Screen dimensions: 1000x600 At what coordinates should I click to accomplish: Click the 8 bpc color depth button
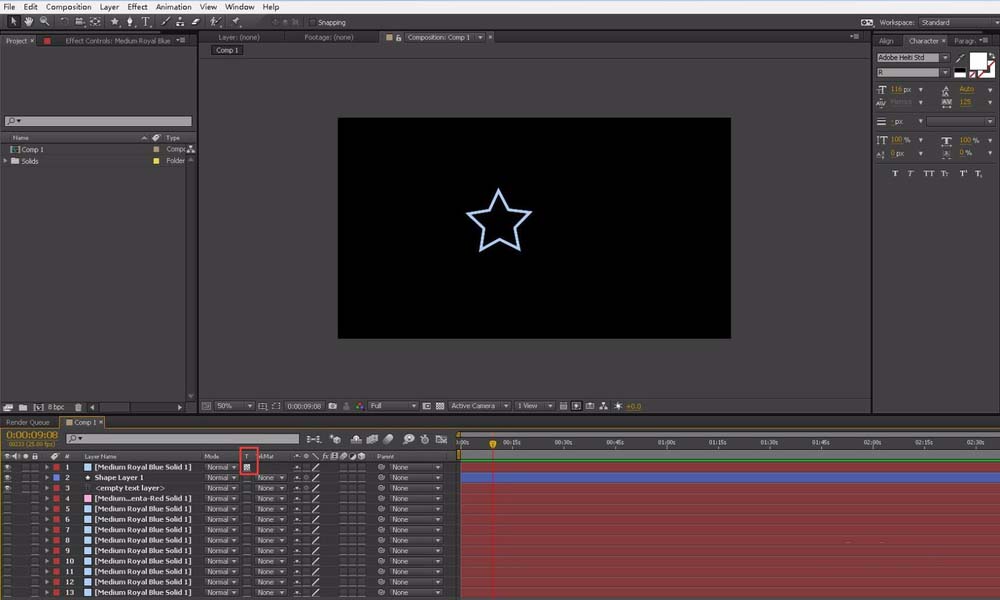point(56,407)
